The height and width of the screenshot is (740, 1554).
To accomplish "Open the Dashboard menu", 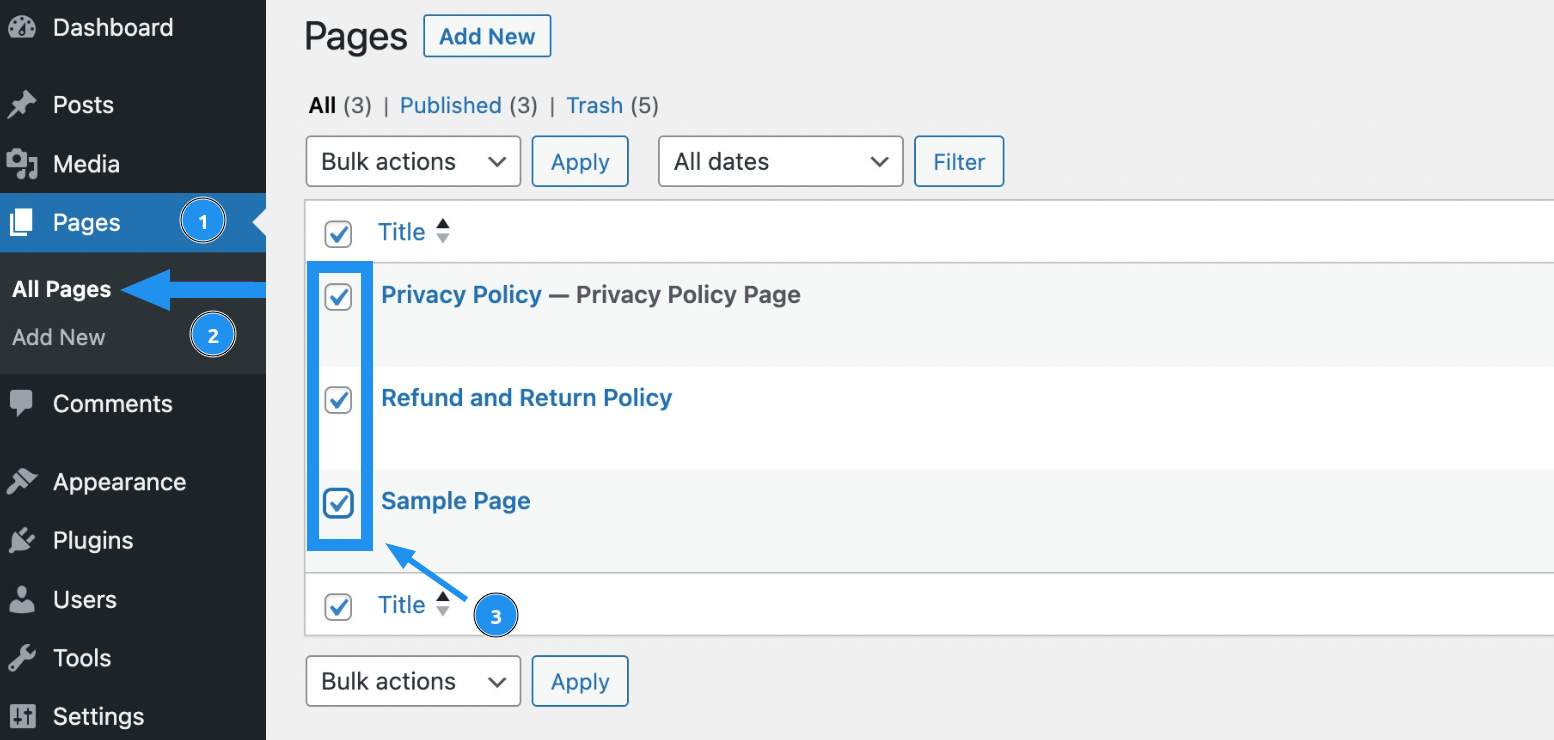I will pos(133,28).
